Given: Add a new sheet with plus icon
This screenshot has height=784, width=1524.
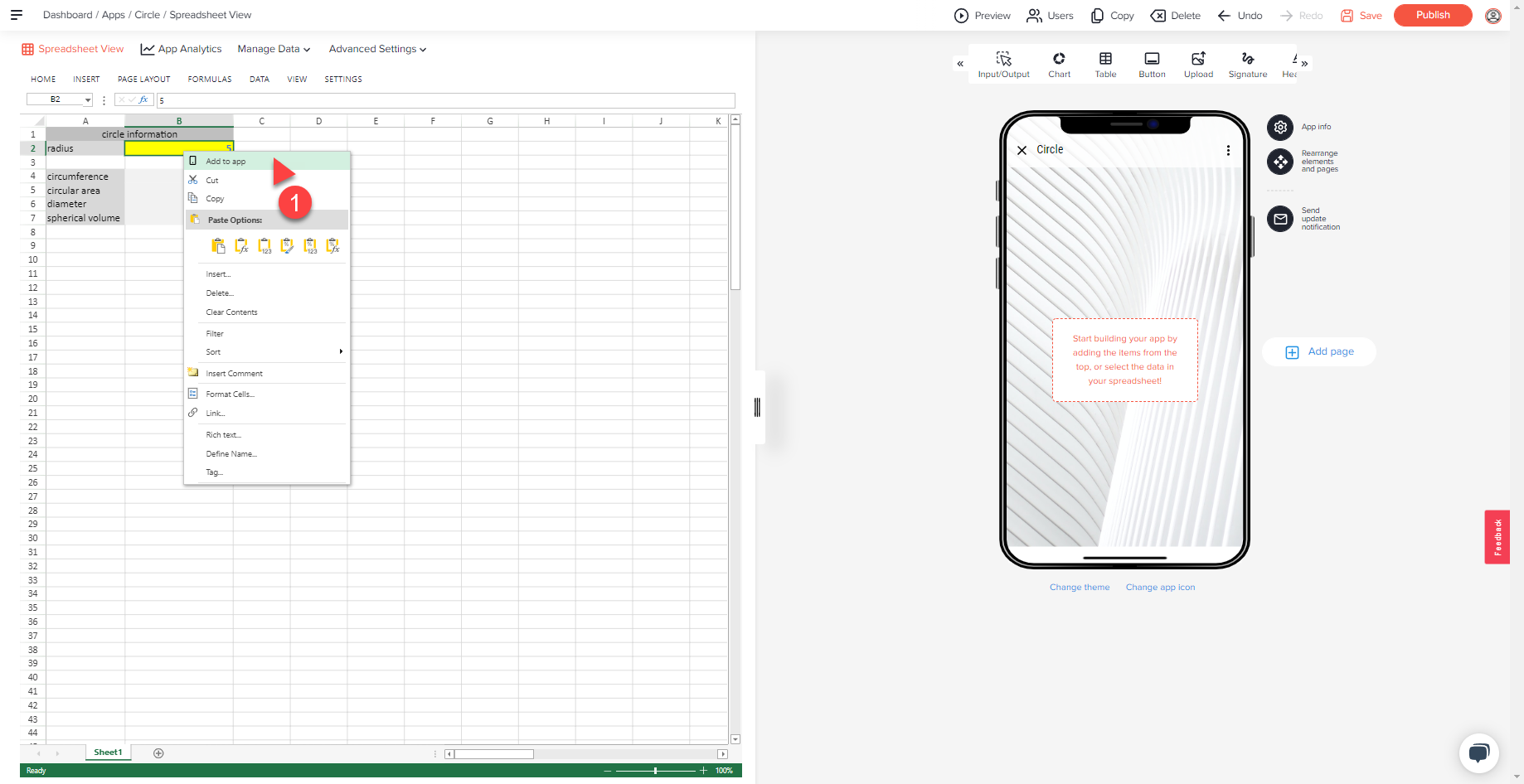Looking at the screenshot, I should [x=158, y=753].
